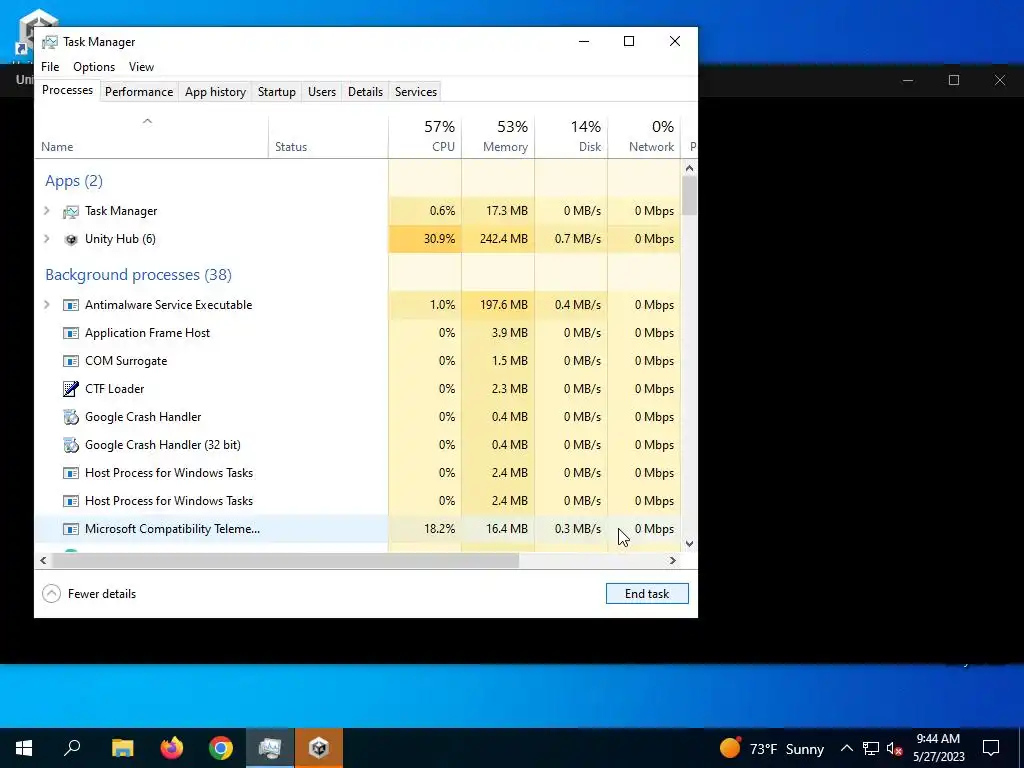Click the Microsoft Compatibility Telemetry icon
The height and width of the screenshot is (768, 1024).
pos(71,529)
